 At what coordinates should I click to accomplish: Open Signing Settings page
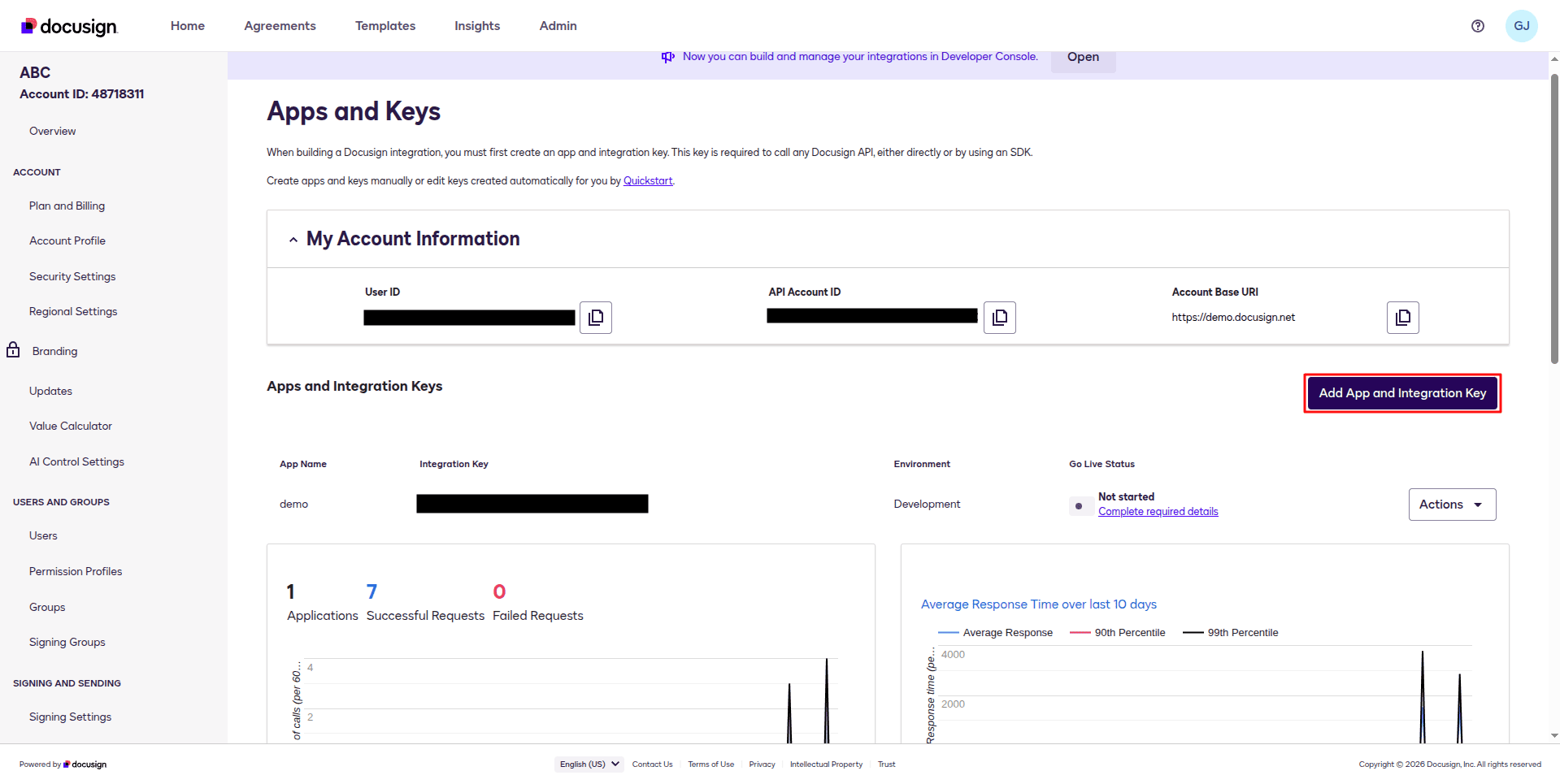(x=70, y=717)
